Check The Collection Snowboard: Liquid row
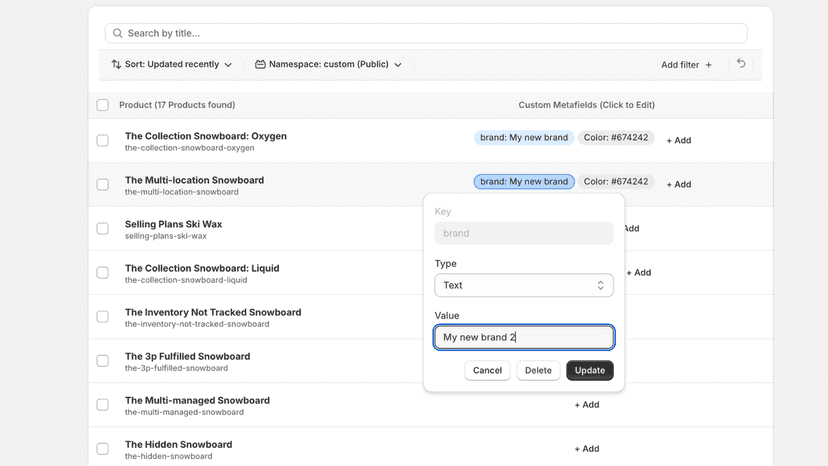The image size is (828, 466). pyautogui.click(x=103, y=273)
